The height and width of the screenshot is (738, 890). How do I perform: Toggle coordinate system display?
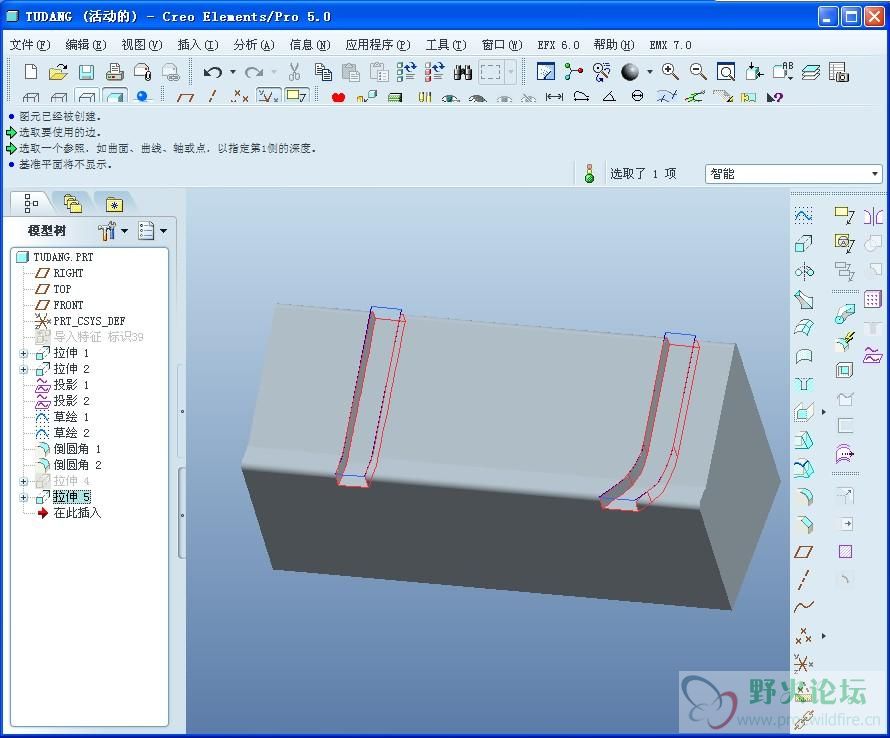[x=267, y=97]
